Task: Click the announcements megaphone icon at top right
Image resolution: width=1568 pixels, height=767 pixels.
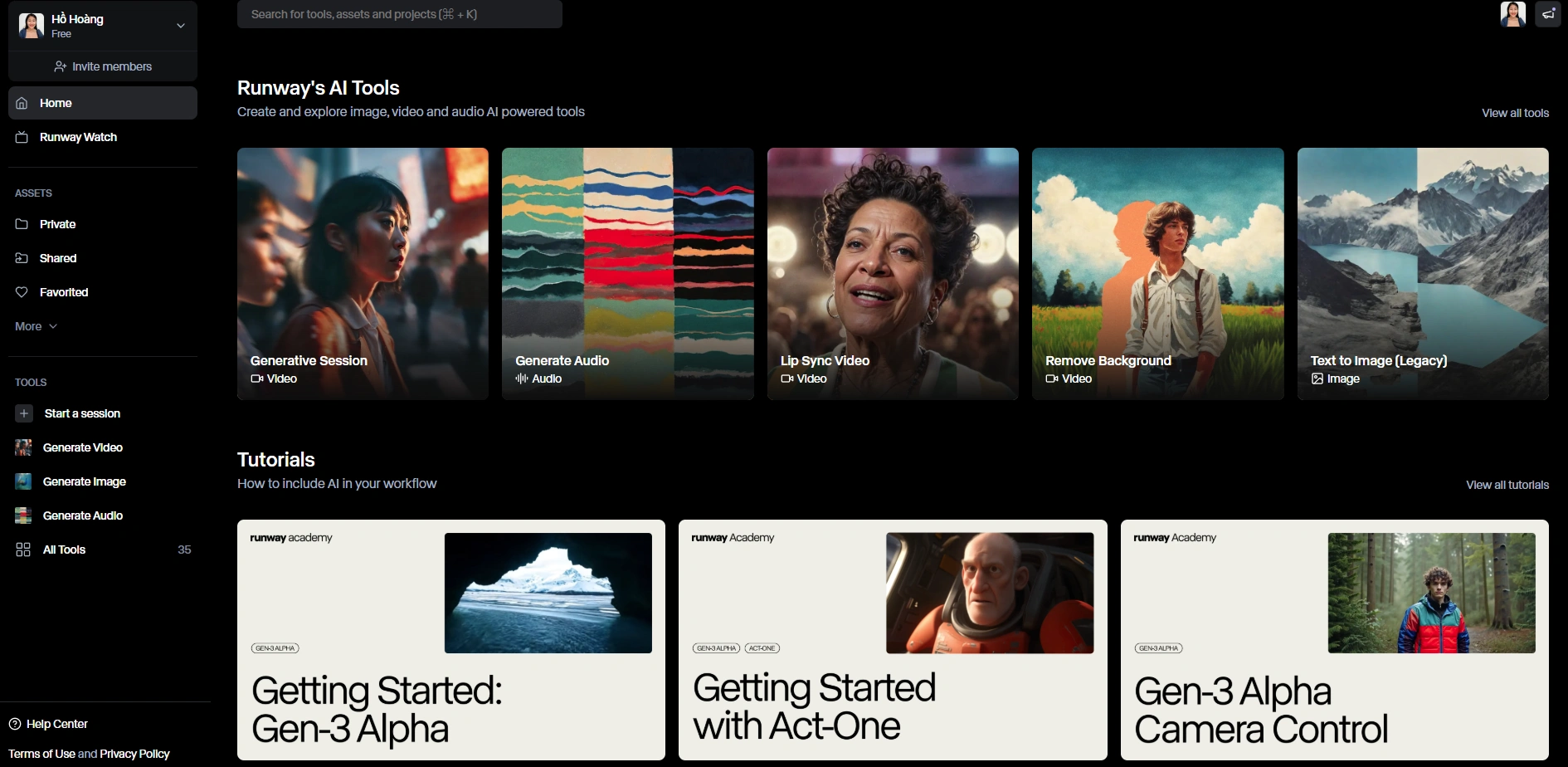Action: coord(1548,14)
